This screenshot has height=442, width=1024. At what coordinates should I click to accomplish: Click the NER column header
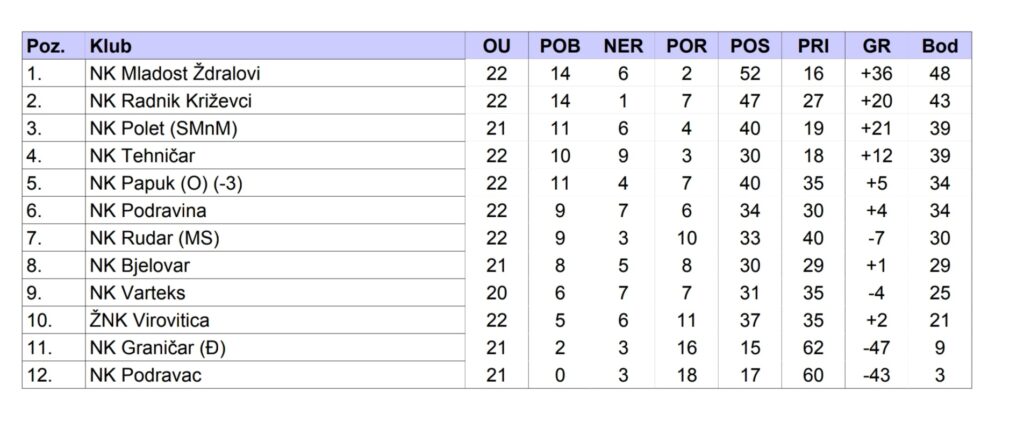pyautogui.click(x=623, y=46)
